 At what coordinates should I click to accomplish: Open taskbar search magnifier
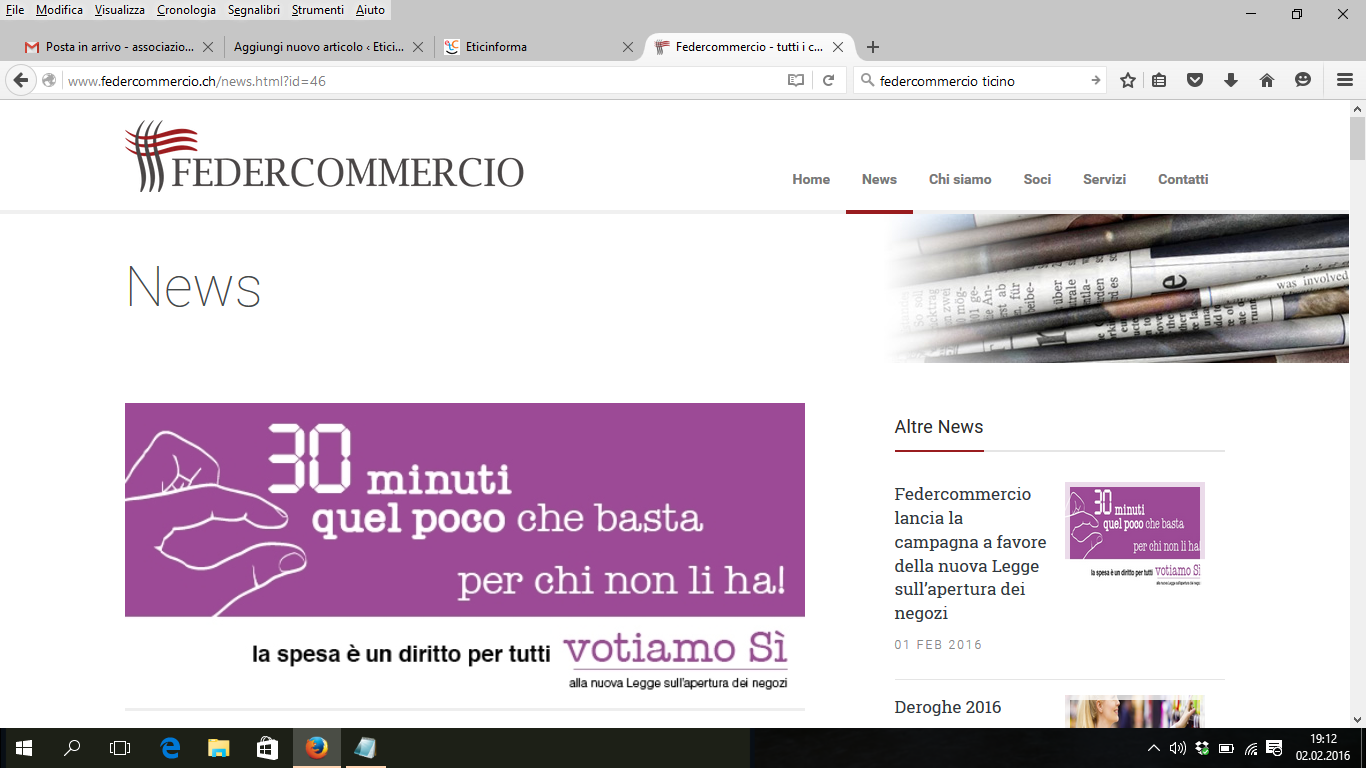tap(72, 748)
